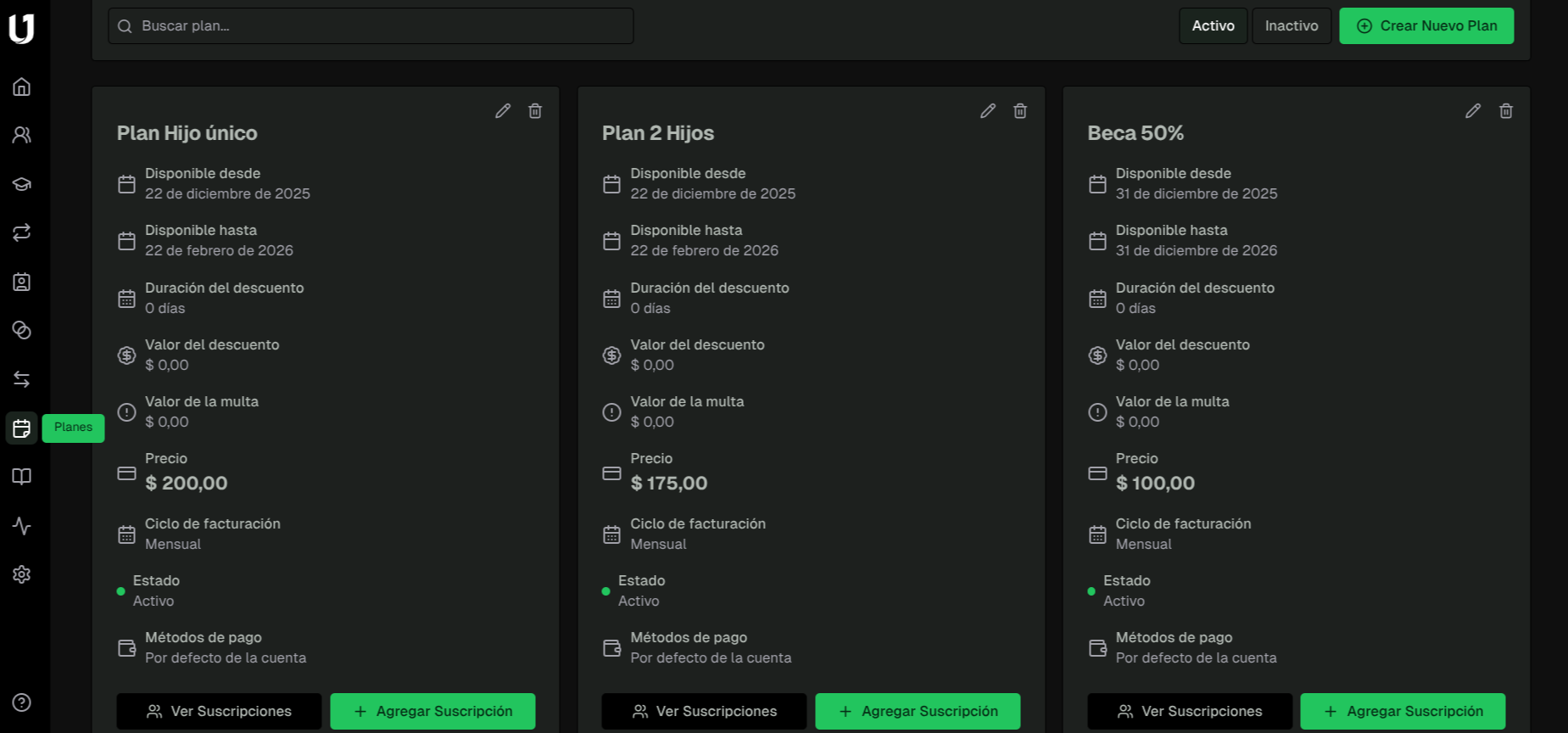Open the Home icon in sidebar
This screenshot has height=733, width=1568.
click(22, 87)
